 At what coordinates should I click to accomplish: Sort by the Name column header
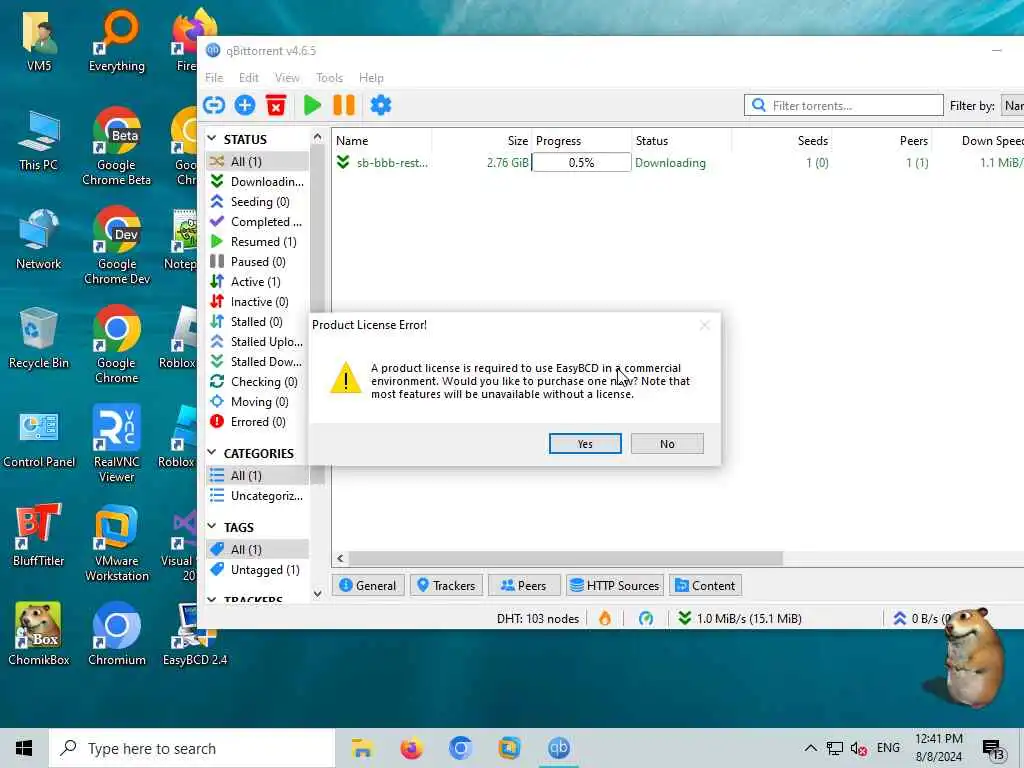coord(383,140)
